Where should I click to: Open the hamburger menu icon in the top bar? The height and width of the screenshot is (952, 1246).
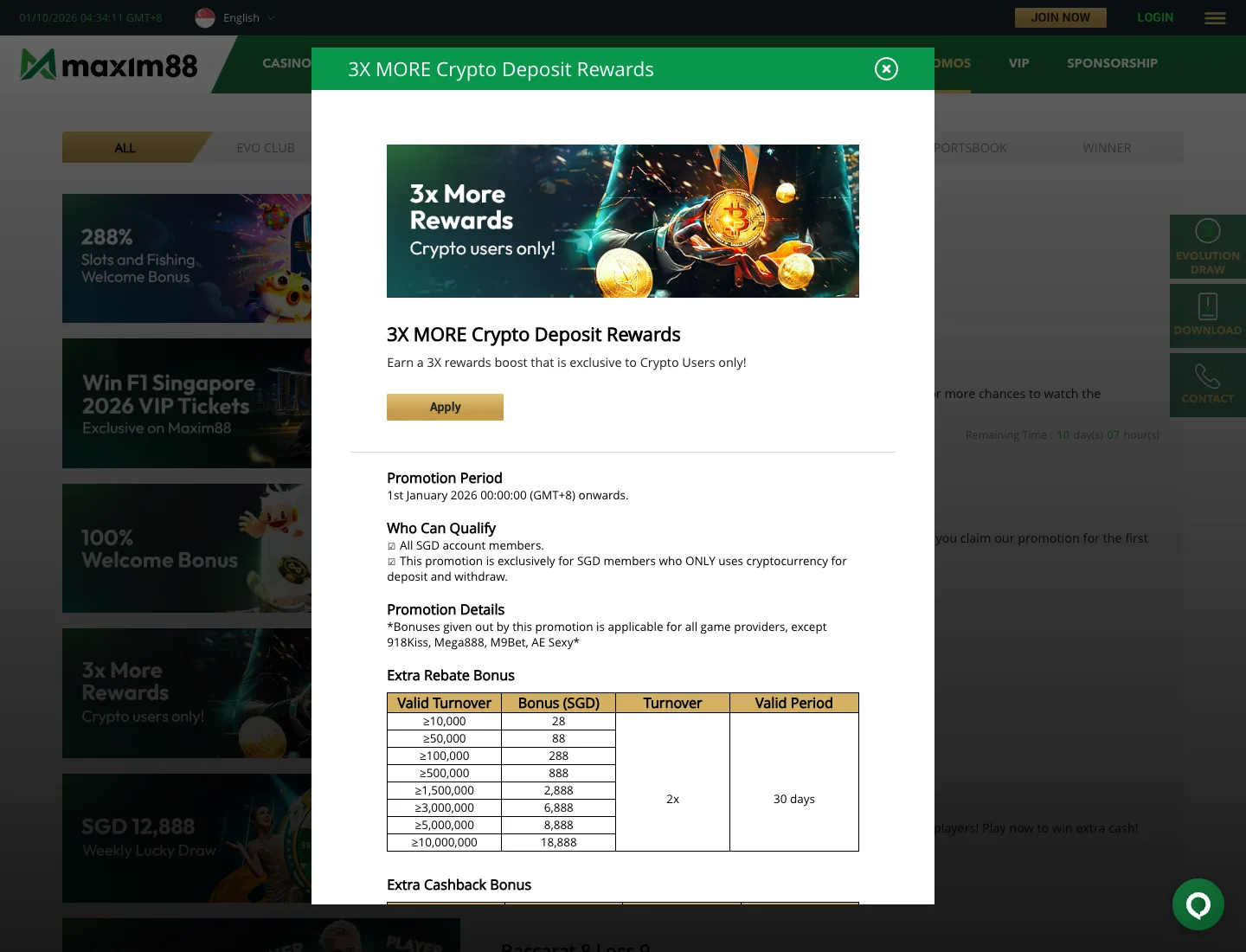[x=1215, y=18]
